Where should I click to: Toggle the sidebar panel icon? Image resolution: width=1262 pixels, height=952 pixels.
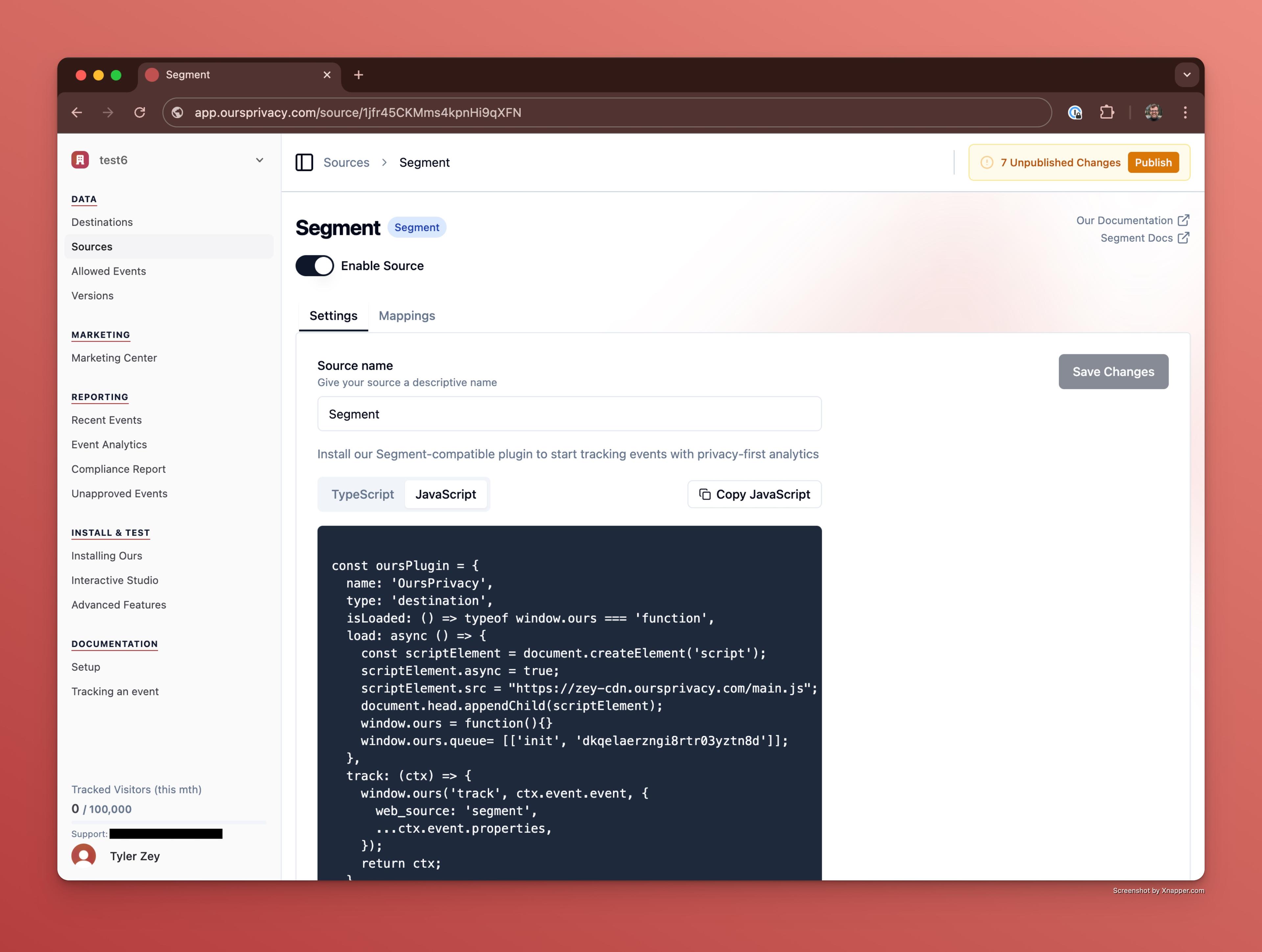point(304,163)
